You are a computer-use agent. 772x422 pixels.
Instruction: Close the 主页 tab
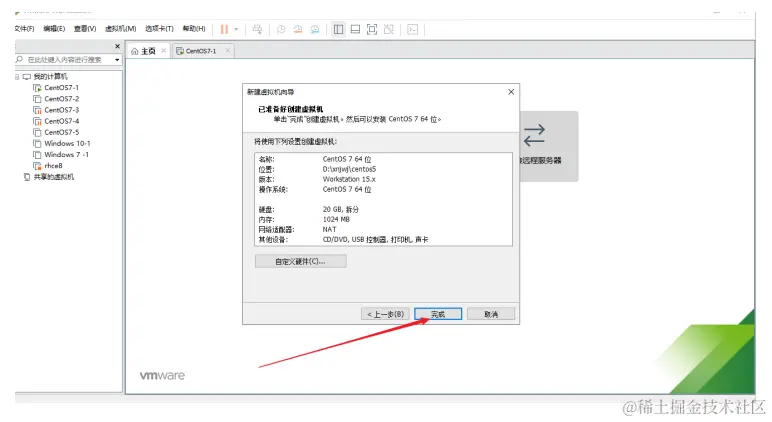pos(163,51)
